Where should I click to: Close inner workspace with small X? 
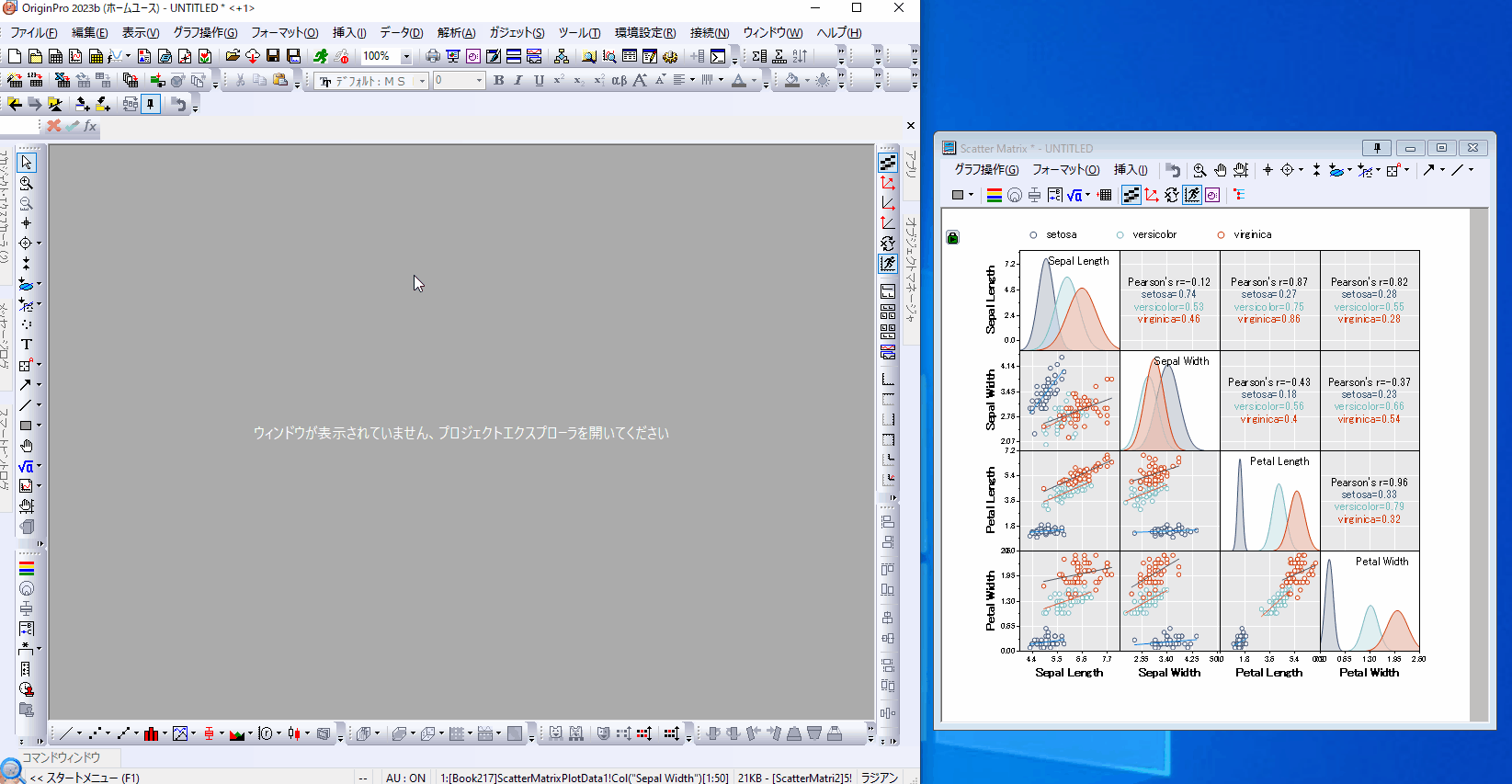coord(911,126)
